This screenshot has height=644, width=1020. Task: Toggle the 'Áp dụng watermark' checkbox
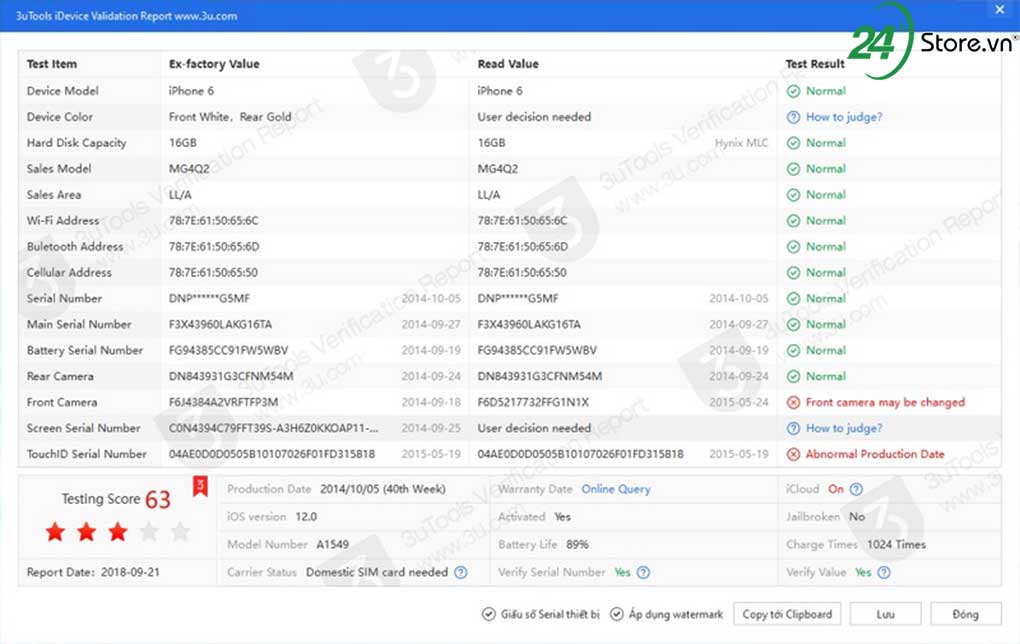[x=617, y=614]
